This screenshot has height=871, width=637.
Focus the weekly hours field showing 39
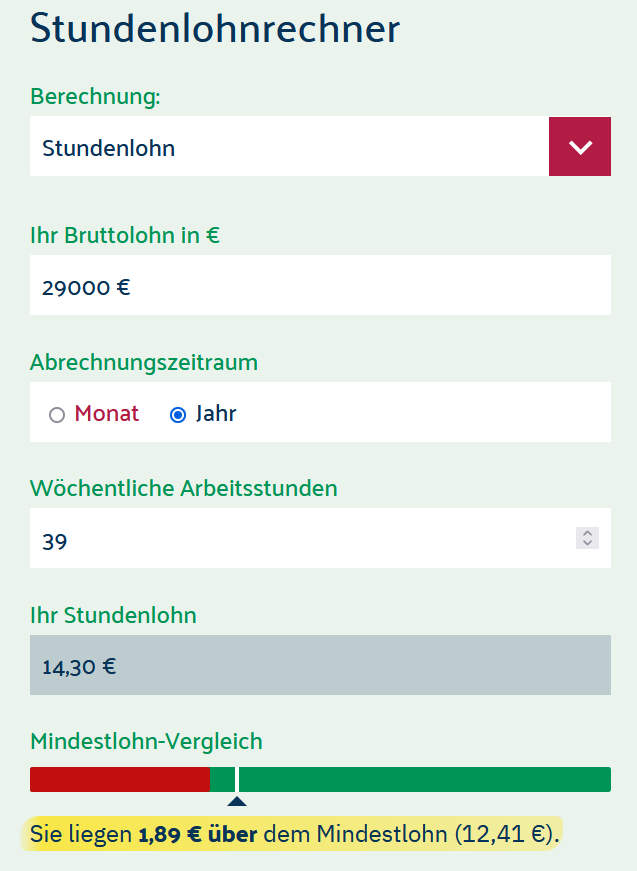click(320, 538)
